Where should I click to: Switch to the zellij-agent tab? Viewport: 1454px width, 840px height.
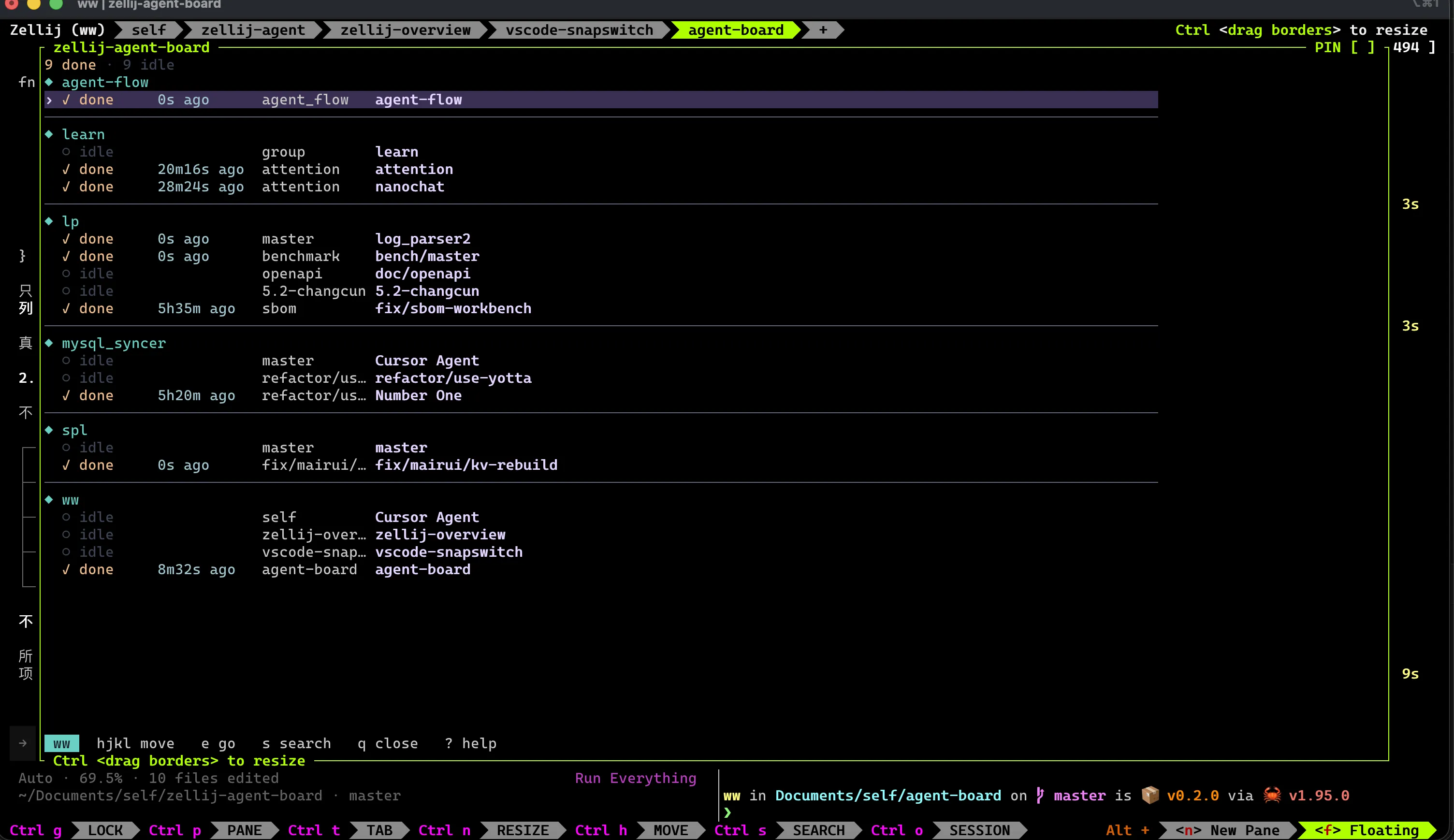tap(253, 30)
